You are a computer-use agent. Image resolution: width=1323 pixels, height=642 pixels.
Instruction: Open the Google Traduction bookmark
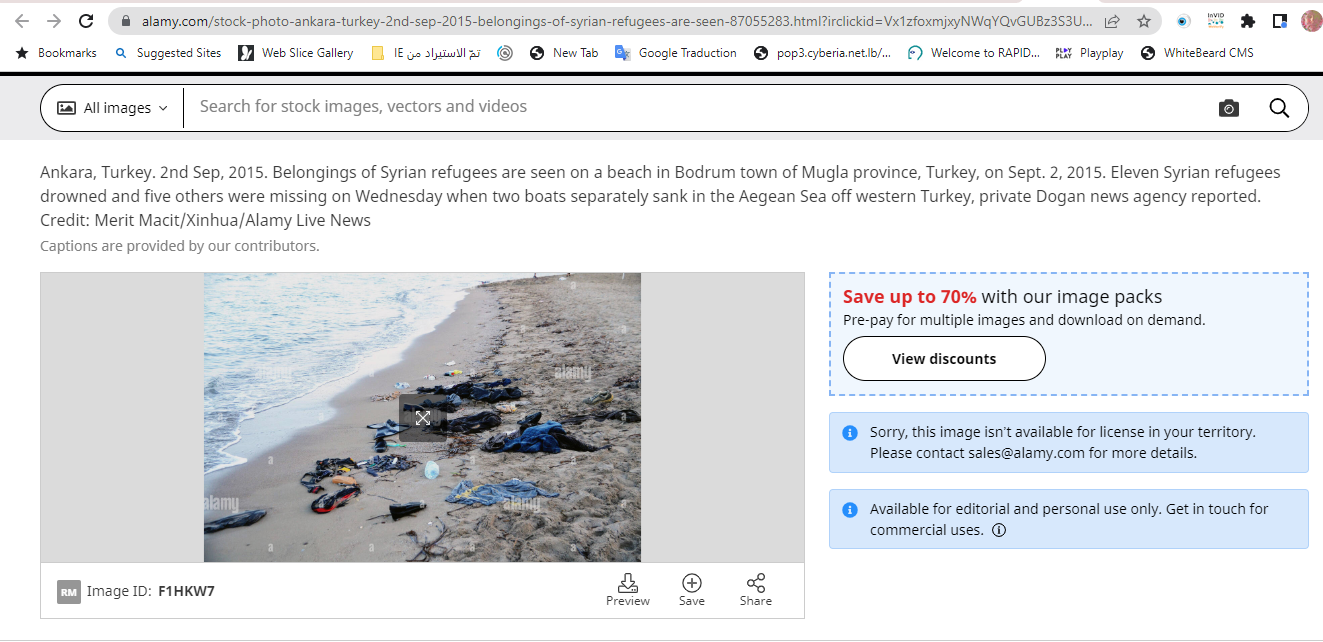[676, 53]
